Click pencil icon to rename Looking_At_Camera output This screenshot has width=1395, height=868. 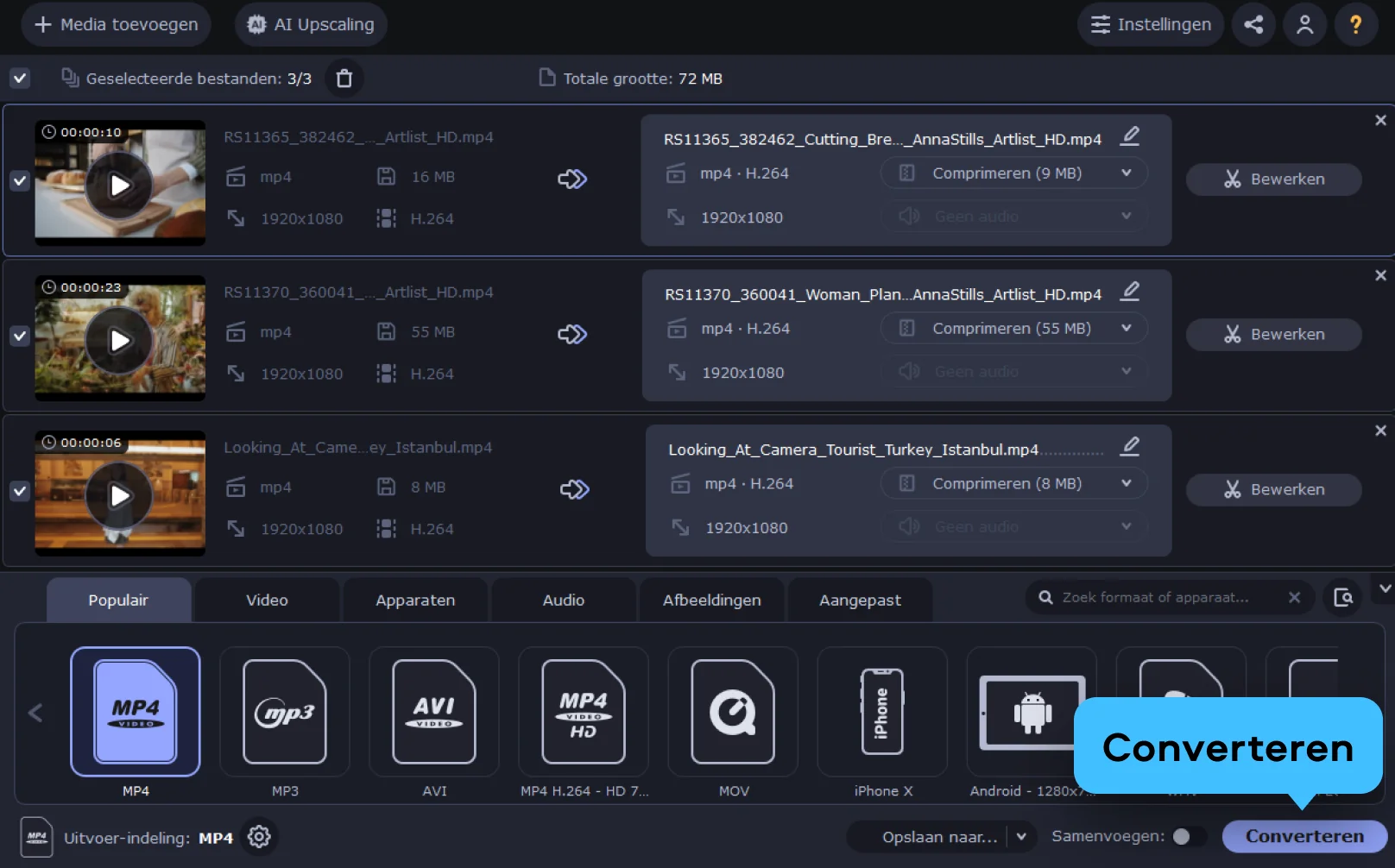1130,446
